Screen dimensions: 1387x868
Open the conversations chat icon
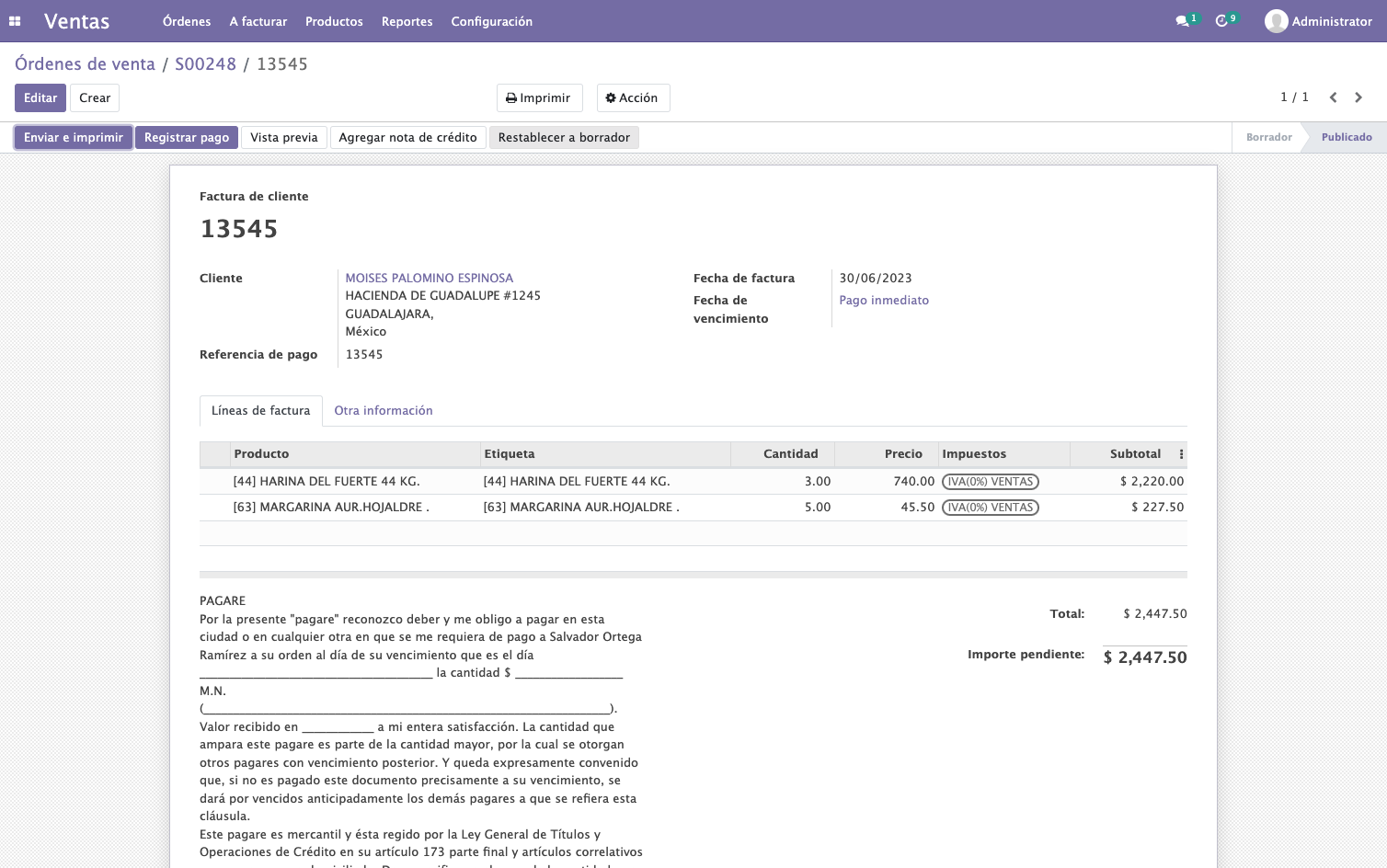click(1182, 21)
